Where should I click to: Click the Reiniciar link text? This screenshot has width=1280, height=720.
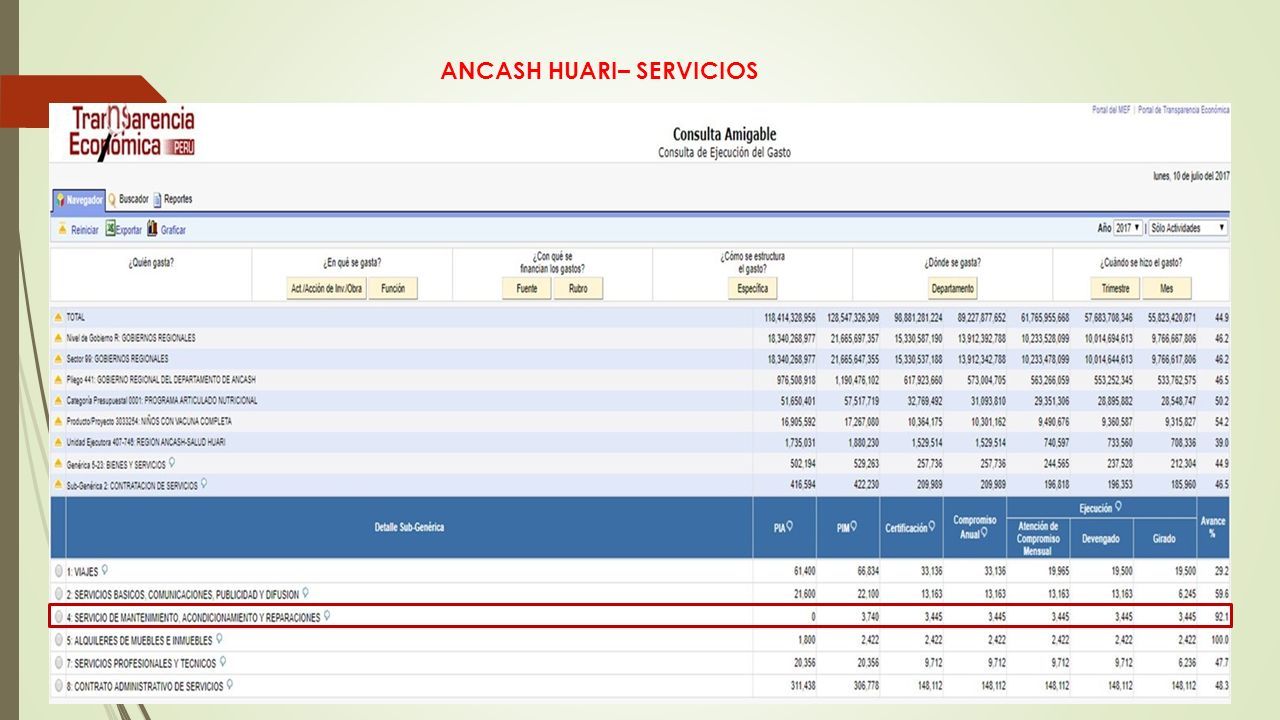(85, 230)
